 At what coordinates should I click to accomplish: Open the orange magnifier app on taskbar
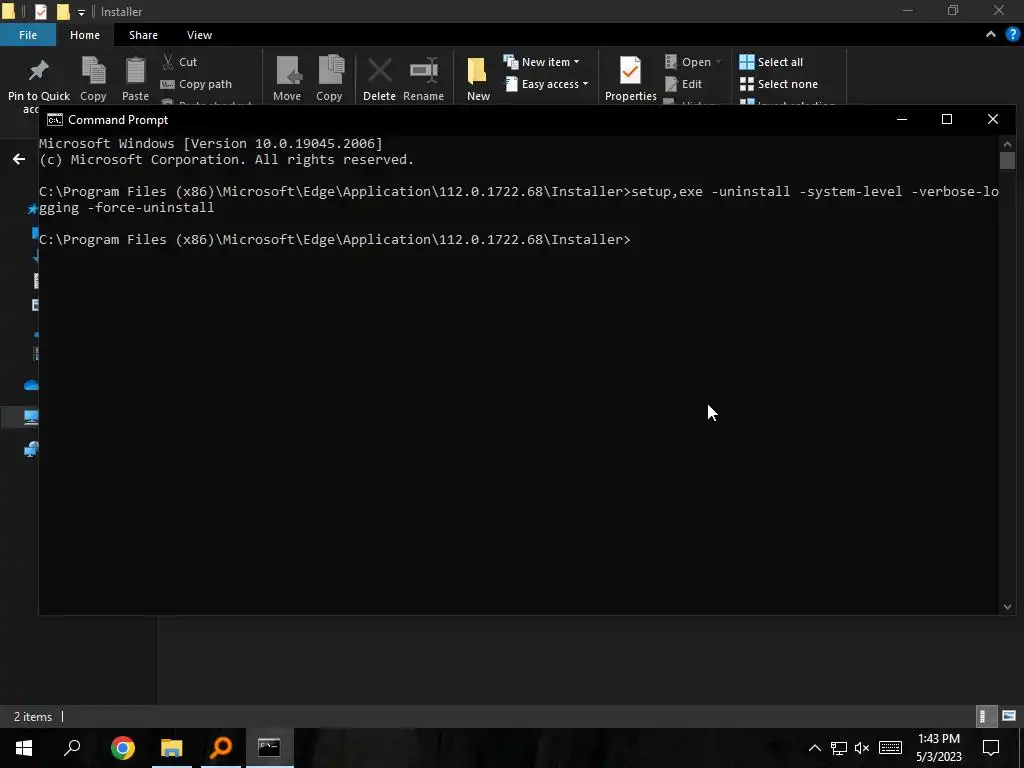[x=221, y=747]
